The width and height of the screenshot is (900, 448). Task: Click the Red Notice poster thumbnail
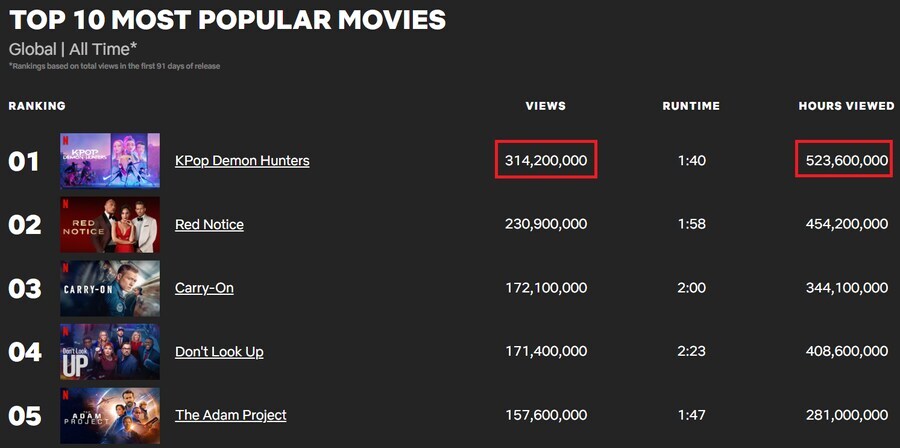(x=110, y=224)
